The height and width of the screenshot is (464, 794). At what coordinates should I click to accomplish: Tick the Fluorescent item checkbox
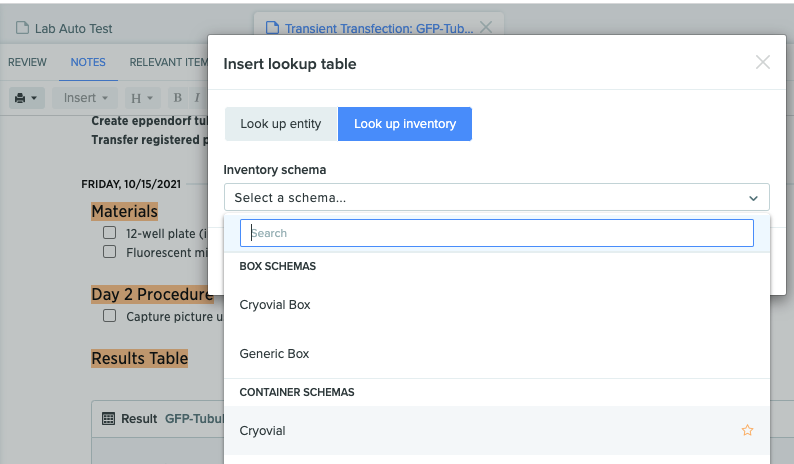pos(110,252)
